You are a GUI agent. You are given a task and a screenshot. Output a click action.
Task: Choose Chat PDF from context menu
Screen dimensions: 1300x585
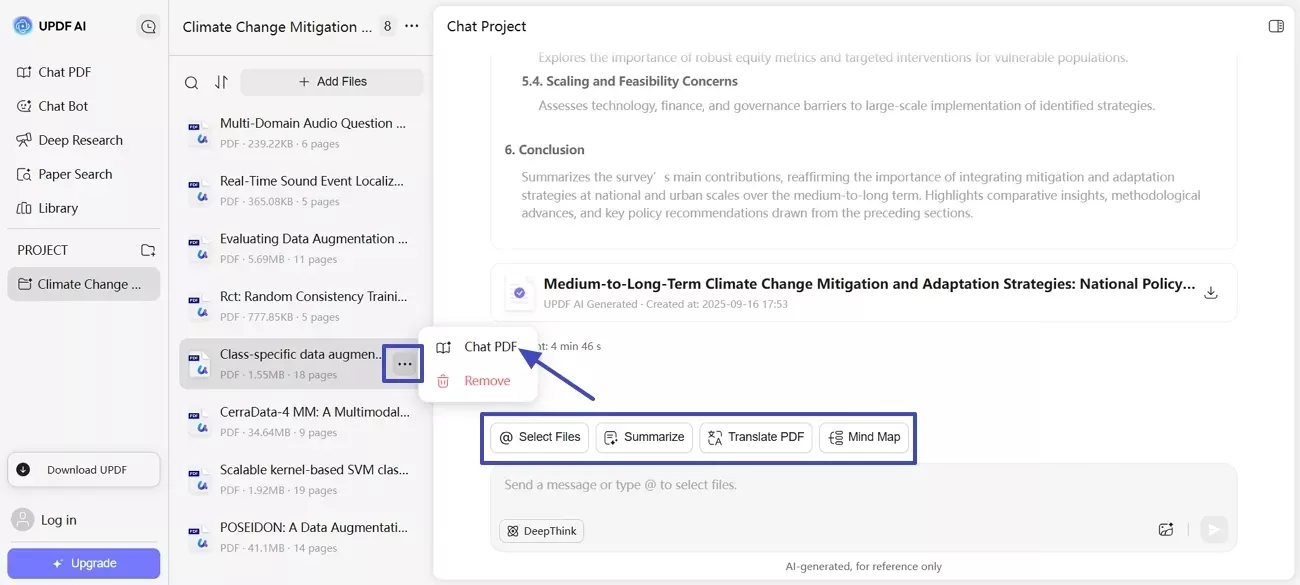[490, 347]
